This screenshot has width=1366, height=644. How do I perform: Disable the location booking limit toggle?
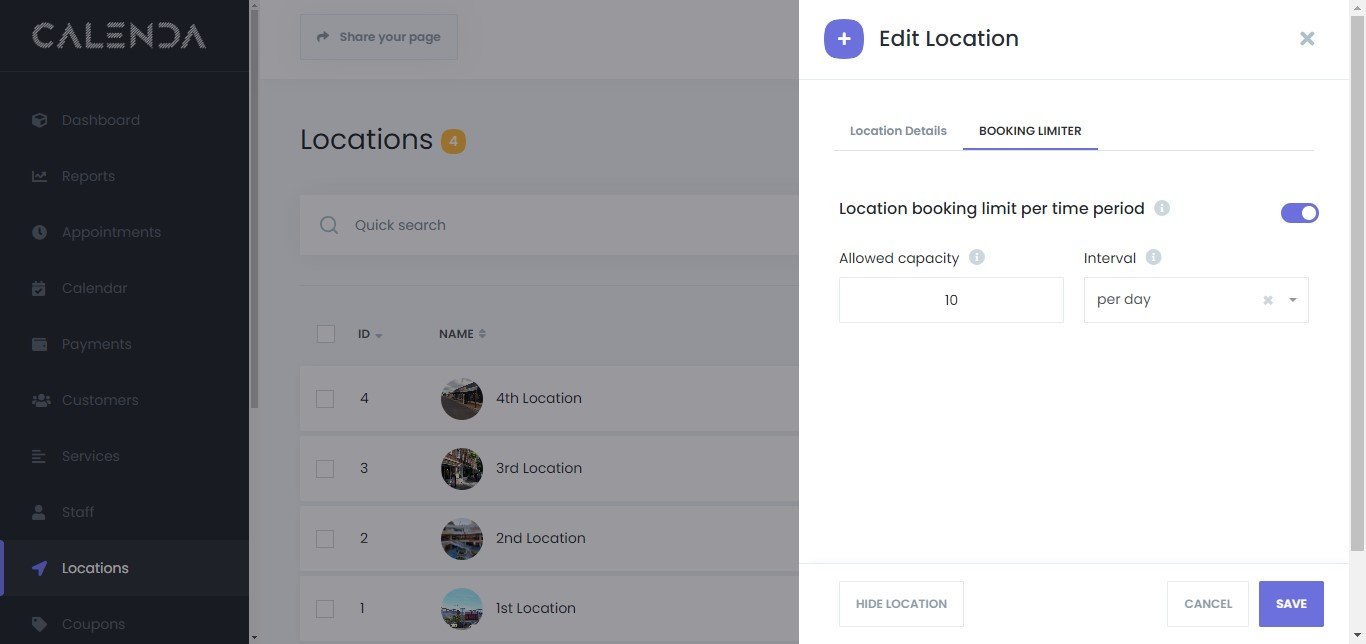pos(1299,213)
